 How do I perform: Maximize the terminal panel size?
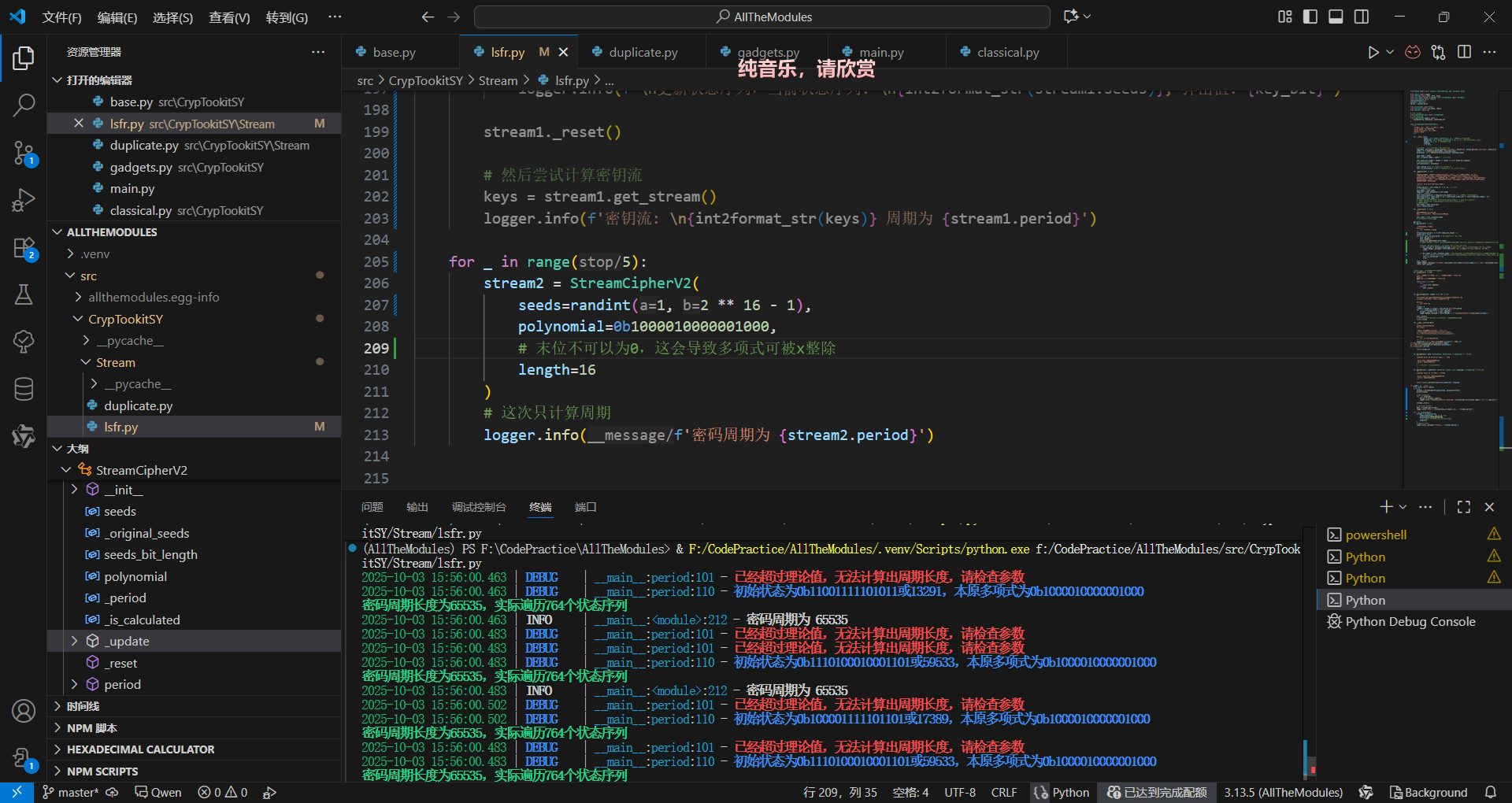1464,507
